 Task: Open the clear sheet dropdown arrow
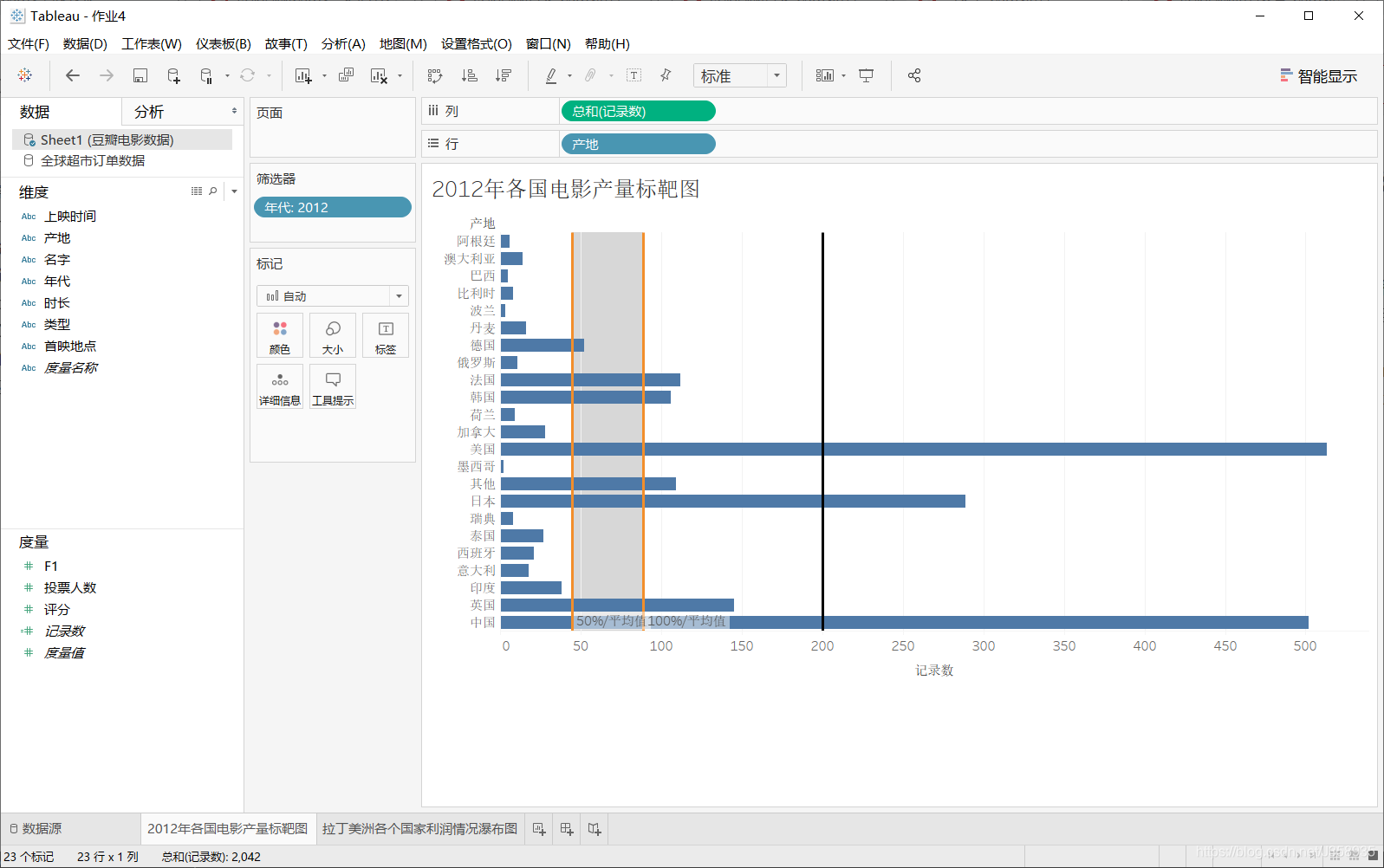coord(400,75)
